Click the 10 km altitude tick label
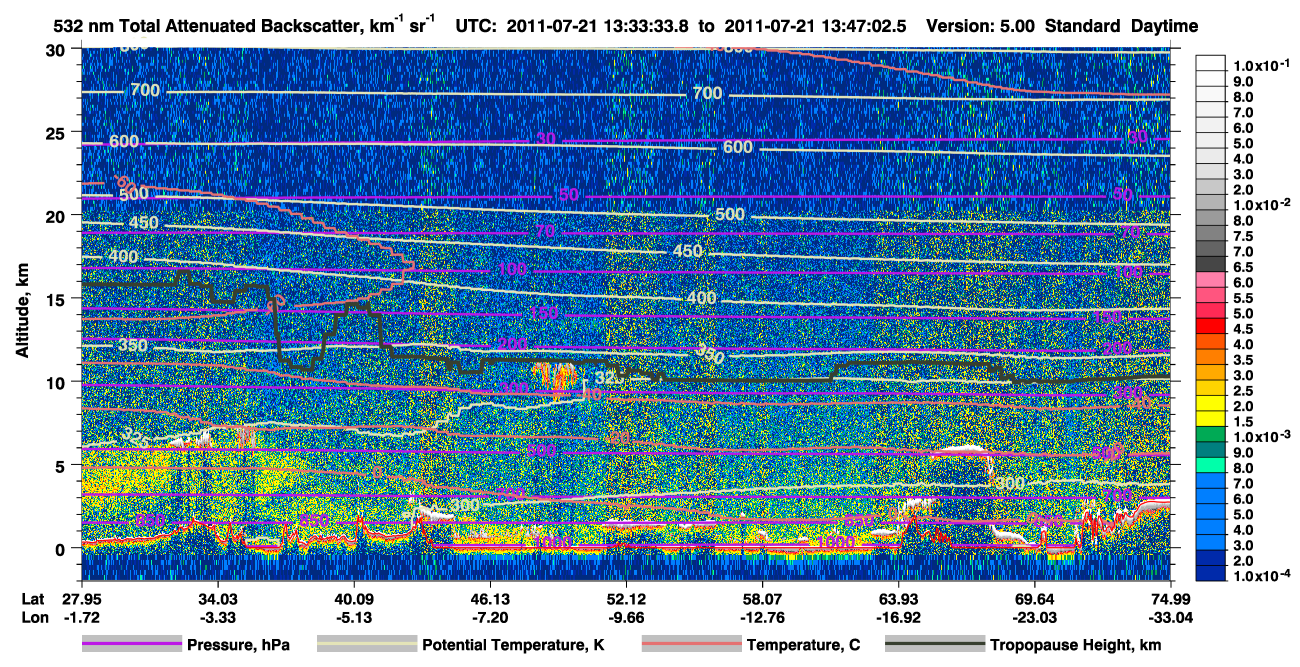Screen dimensions: 1300x667 point(58,382)
